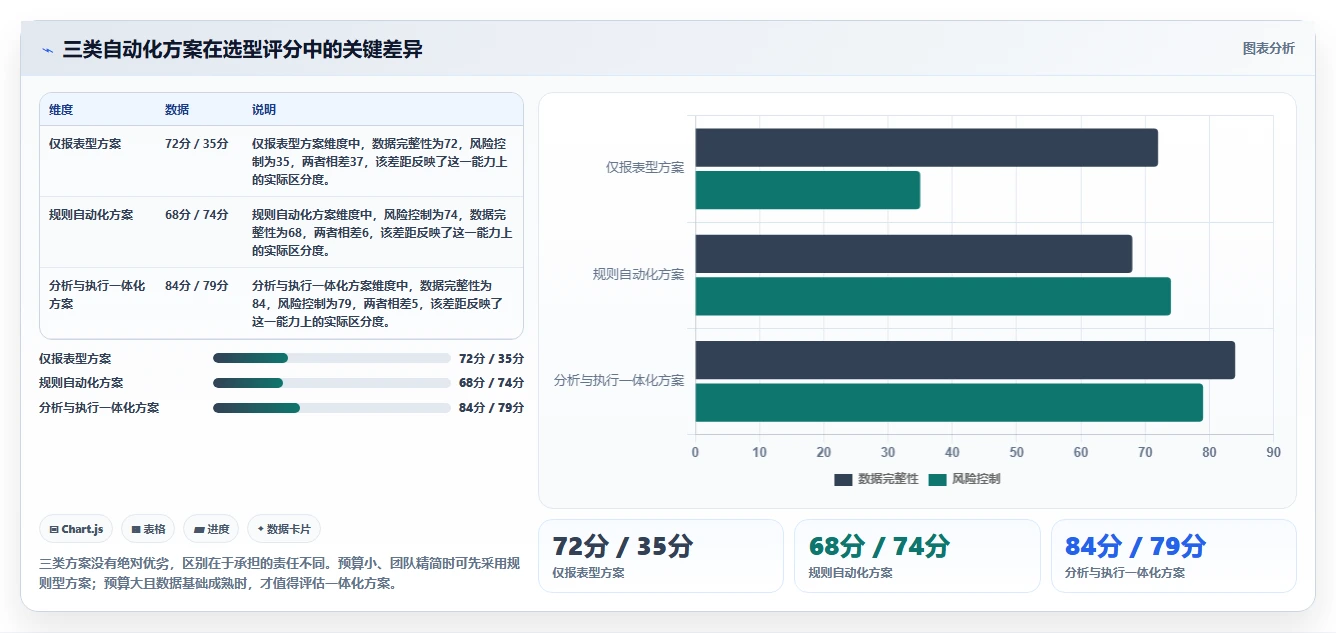
Task: Click the 说明 column header
Action: click(x=264, y=109)
